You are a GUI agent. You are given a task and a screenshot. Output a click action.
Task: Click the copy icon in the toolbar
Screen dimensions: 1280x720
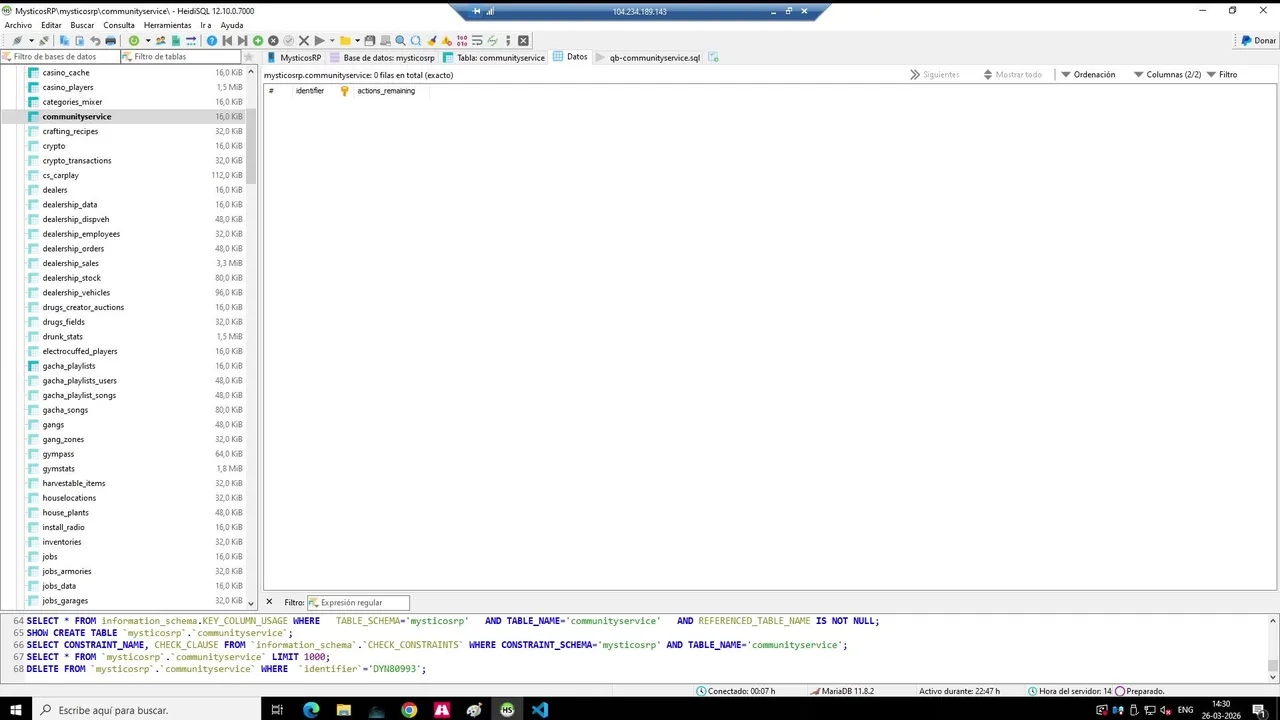coord(65,41)
